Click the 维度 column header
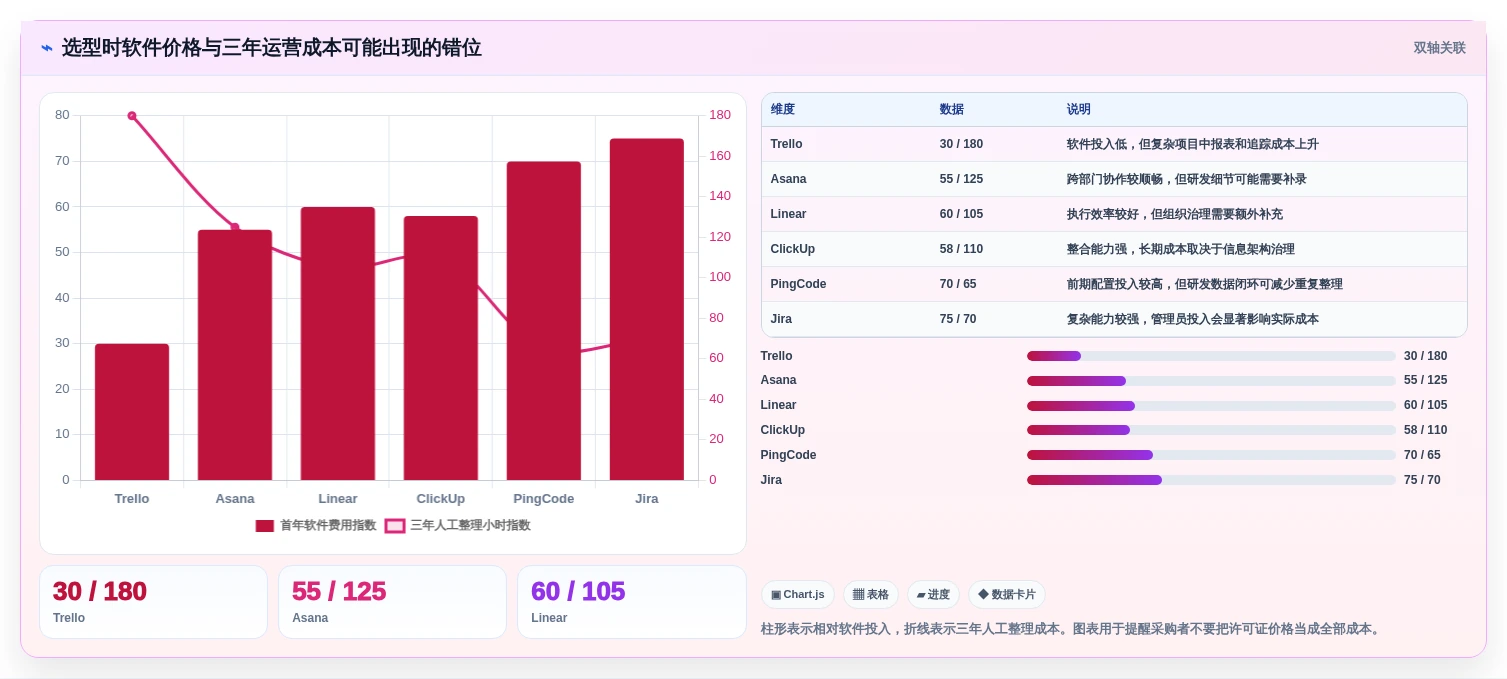 783,109
